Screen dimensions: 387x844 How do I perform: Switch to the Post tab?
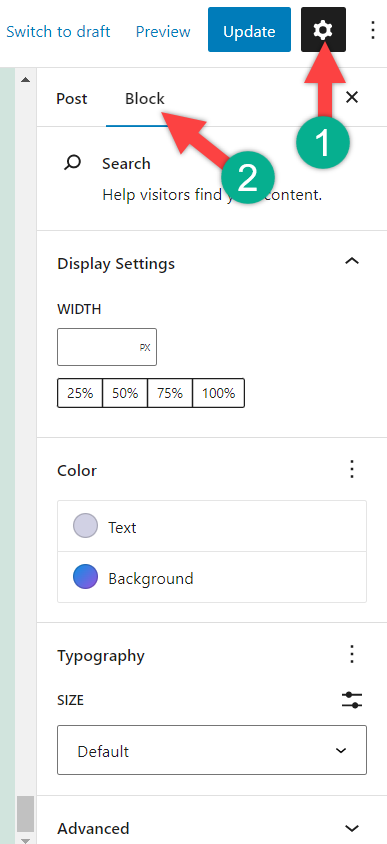[x=72, y=99]
